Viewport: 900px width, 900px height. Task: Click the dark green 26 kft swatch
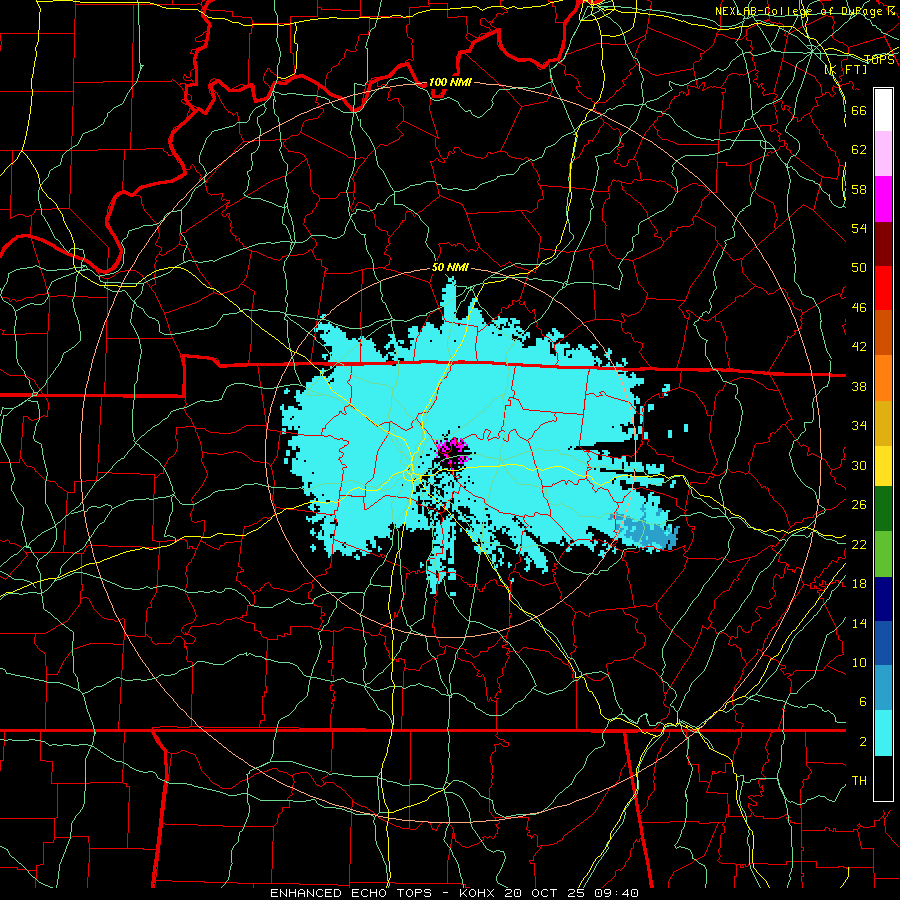coord(883,509)
